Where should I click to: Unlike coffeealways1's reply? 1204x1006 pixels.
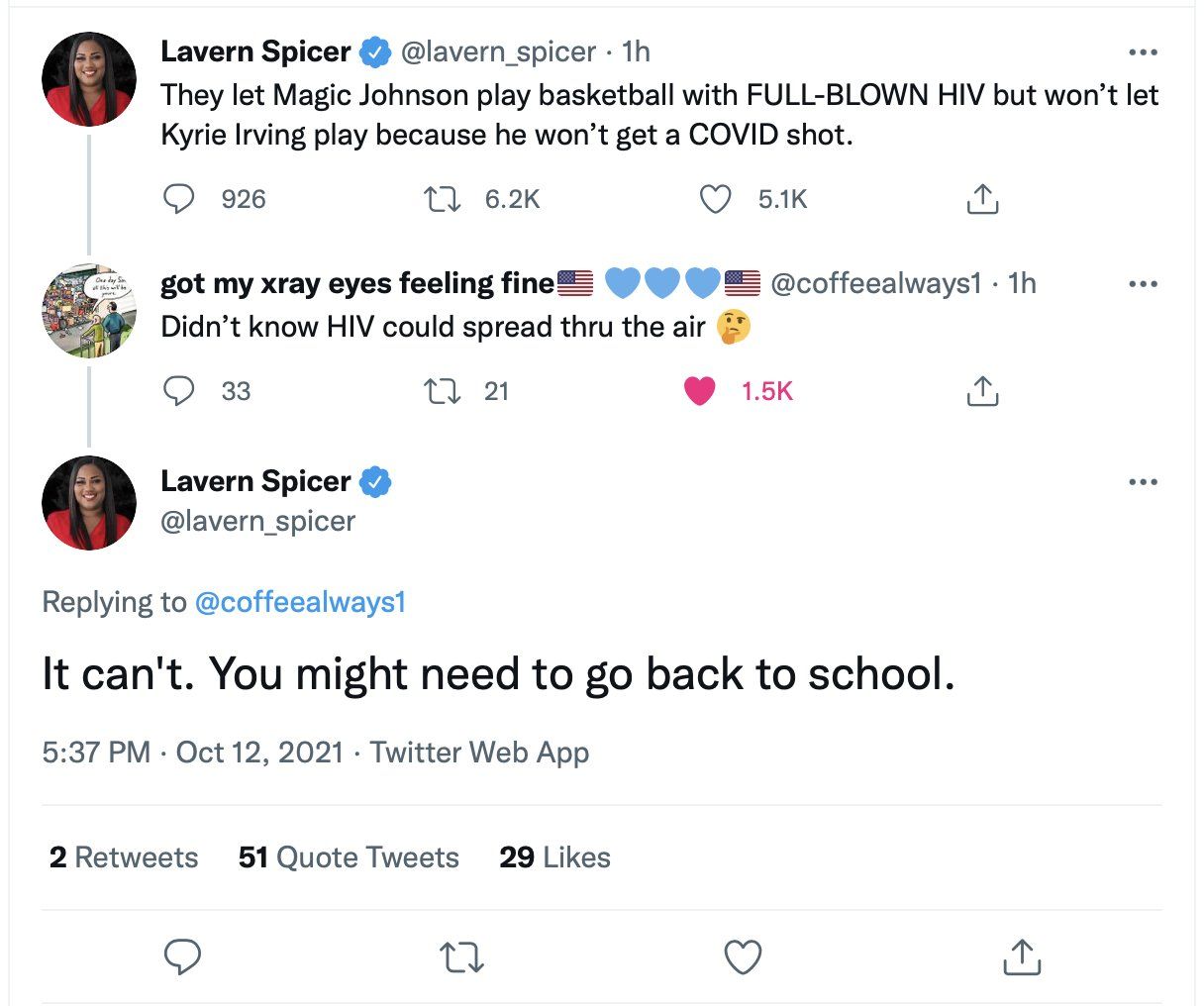click(x=700, y=390)
